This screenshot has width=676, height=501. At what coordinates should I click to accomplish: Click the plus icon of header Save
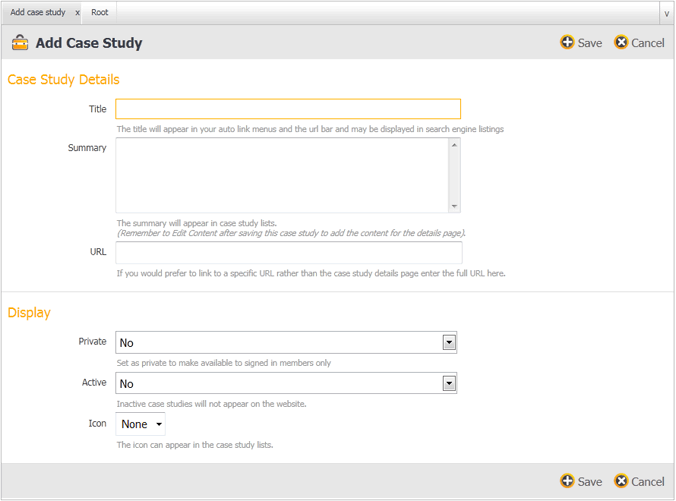point(567,43)
